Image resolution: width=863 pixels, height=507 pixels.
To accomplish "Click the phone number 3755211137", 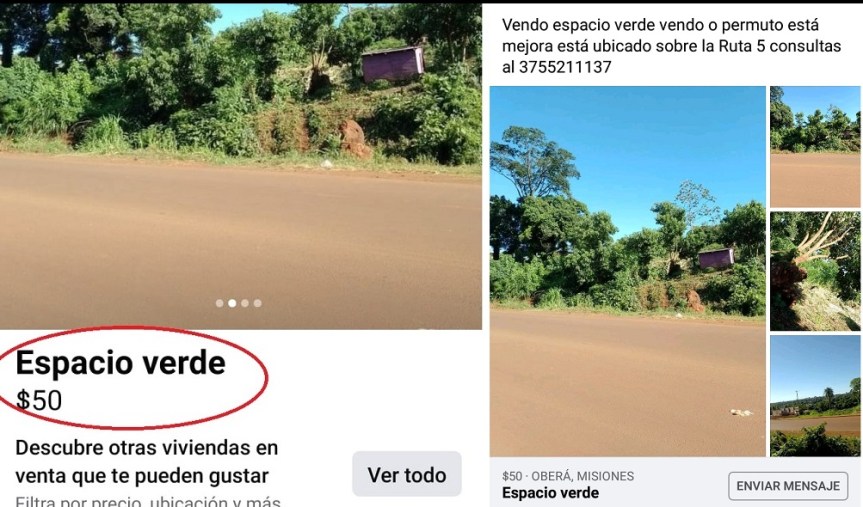I will [565, 67].
